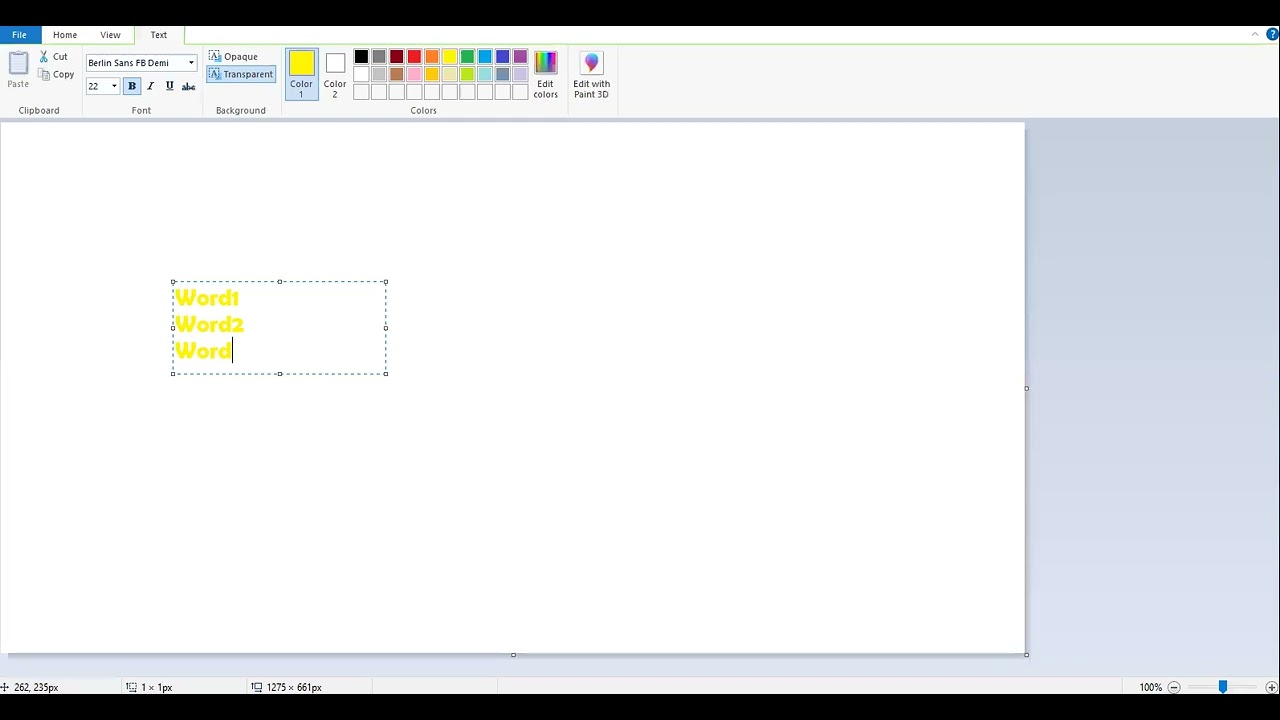Toggle italic formatting
Viewport: 1280px width, 720px height.
150,86
